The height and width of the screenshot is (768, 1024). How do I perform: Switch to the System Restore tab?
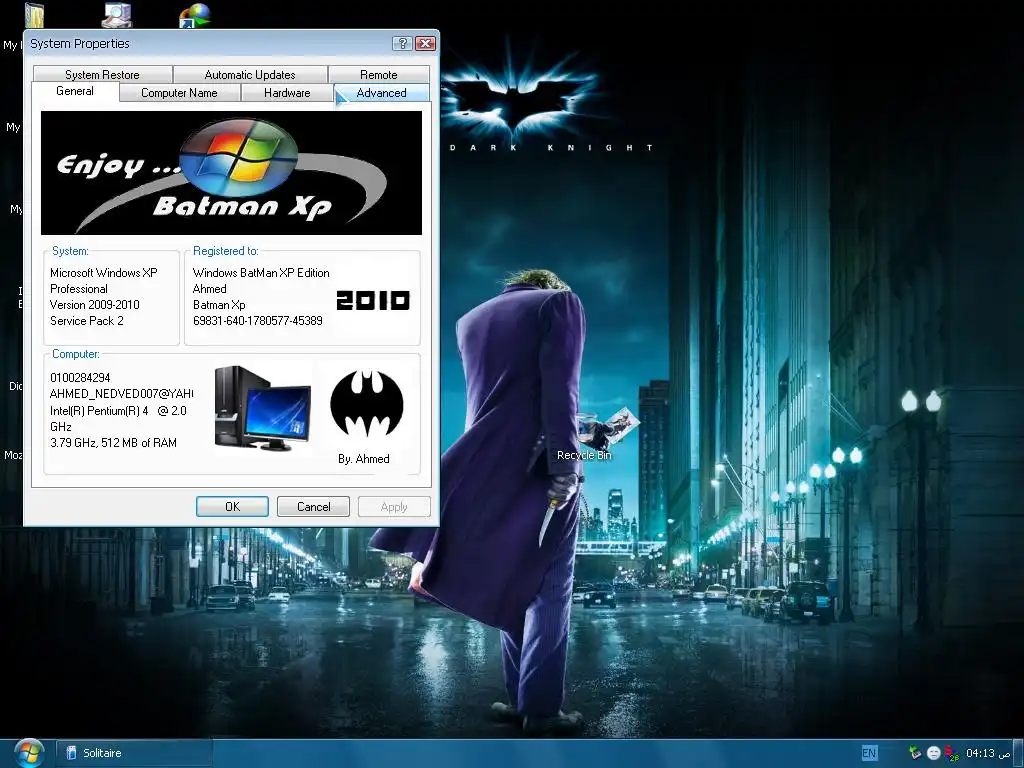click(x=103, y=74)
